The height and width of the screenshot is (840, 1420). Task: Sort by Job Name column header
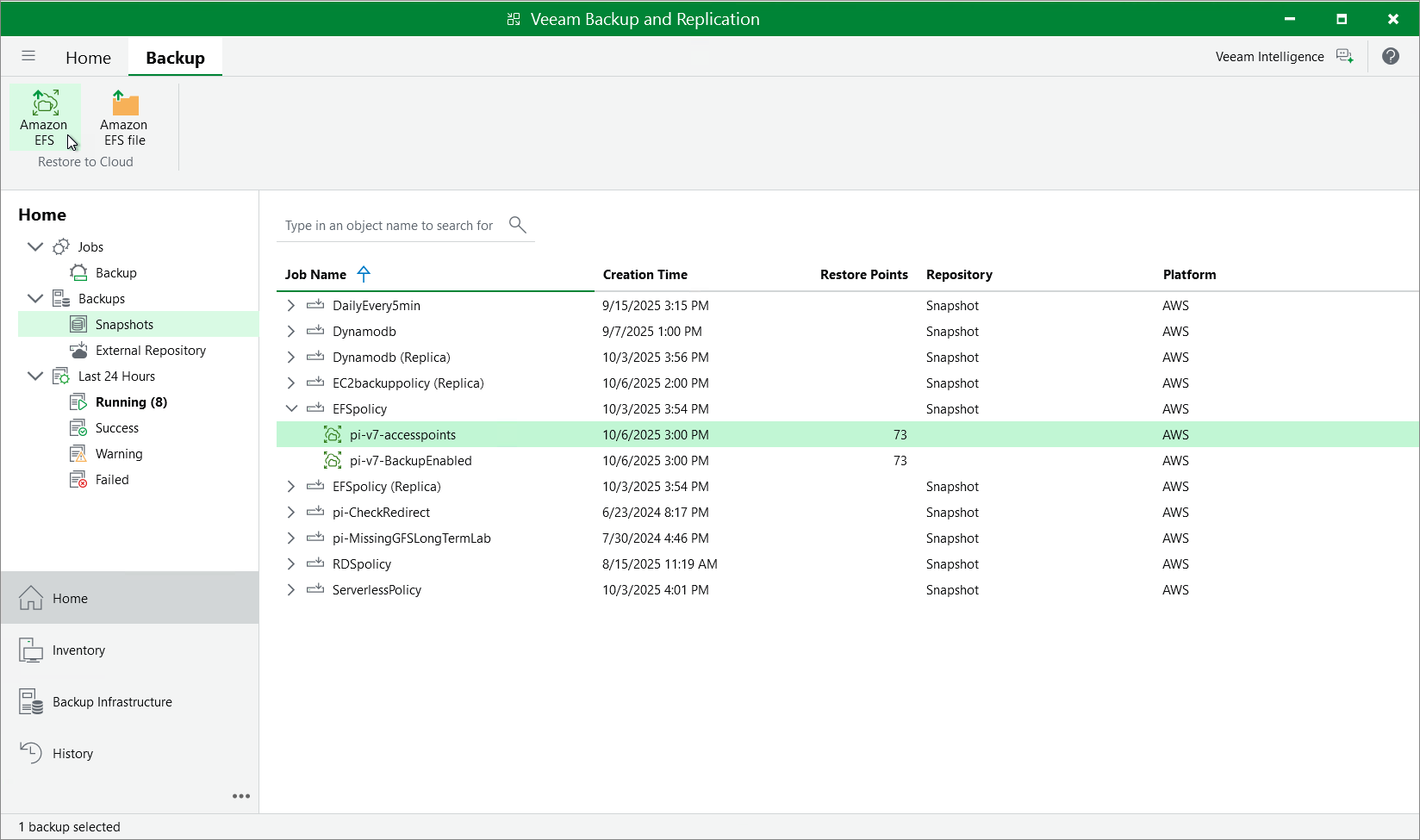tap(315, 275)
